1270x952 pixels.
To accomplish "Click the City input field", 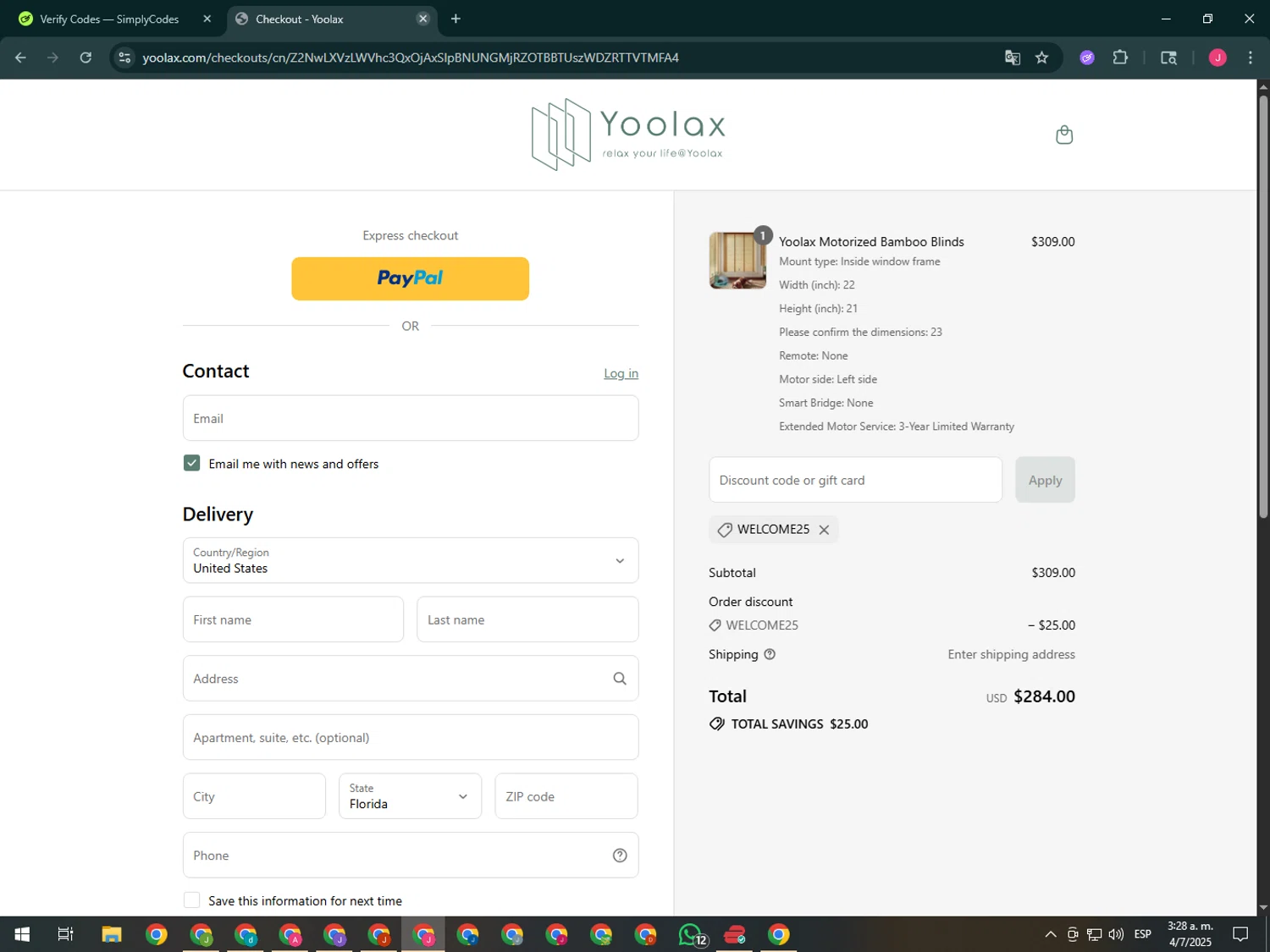I will (x=254, y=796).
